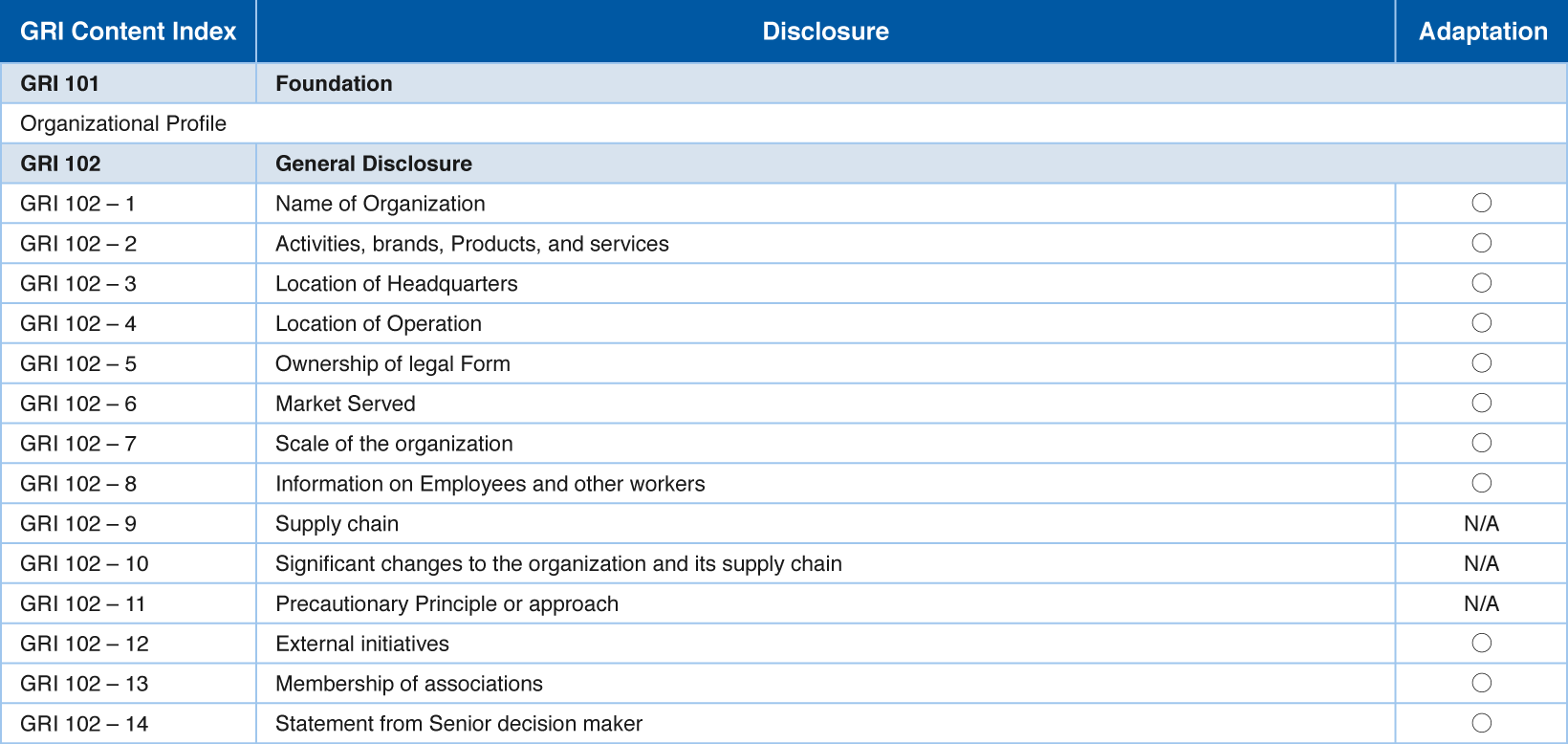Image resolution: width=1568 pixels, height=744 pixels.
Task: Click the N/A in the Supply chain row
Action: pyautogui.click(x=1482, y=524)
